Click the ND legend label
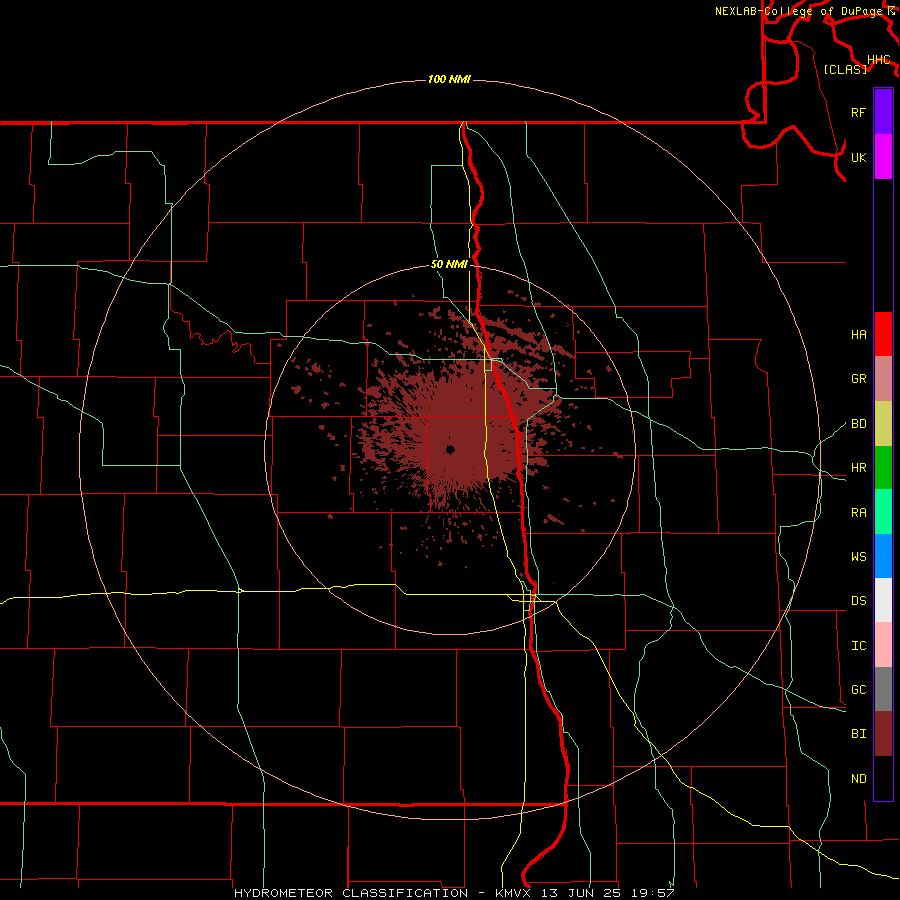 tap(859, 779)
